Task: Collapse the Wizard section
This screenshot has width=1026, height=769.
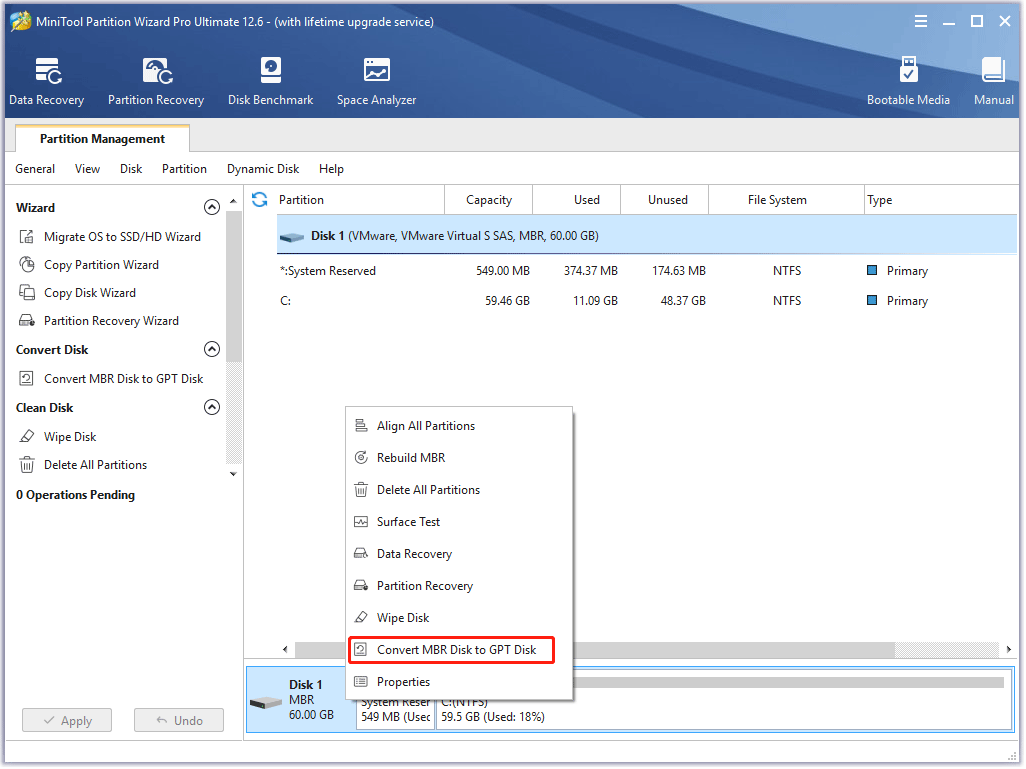Action: (212, 207)
